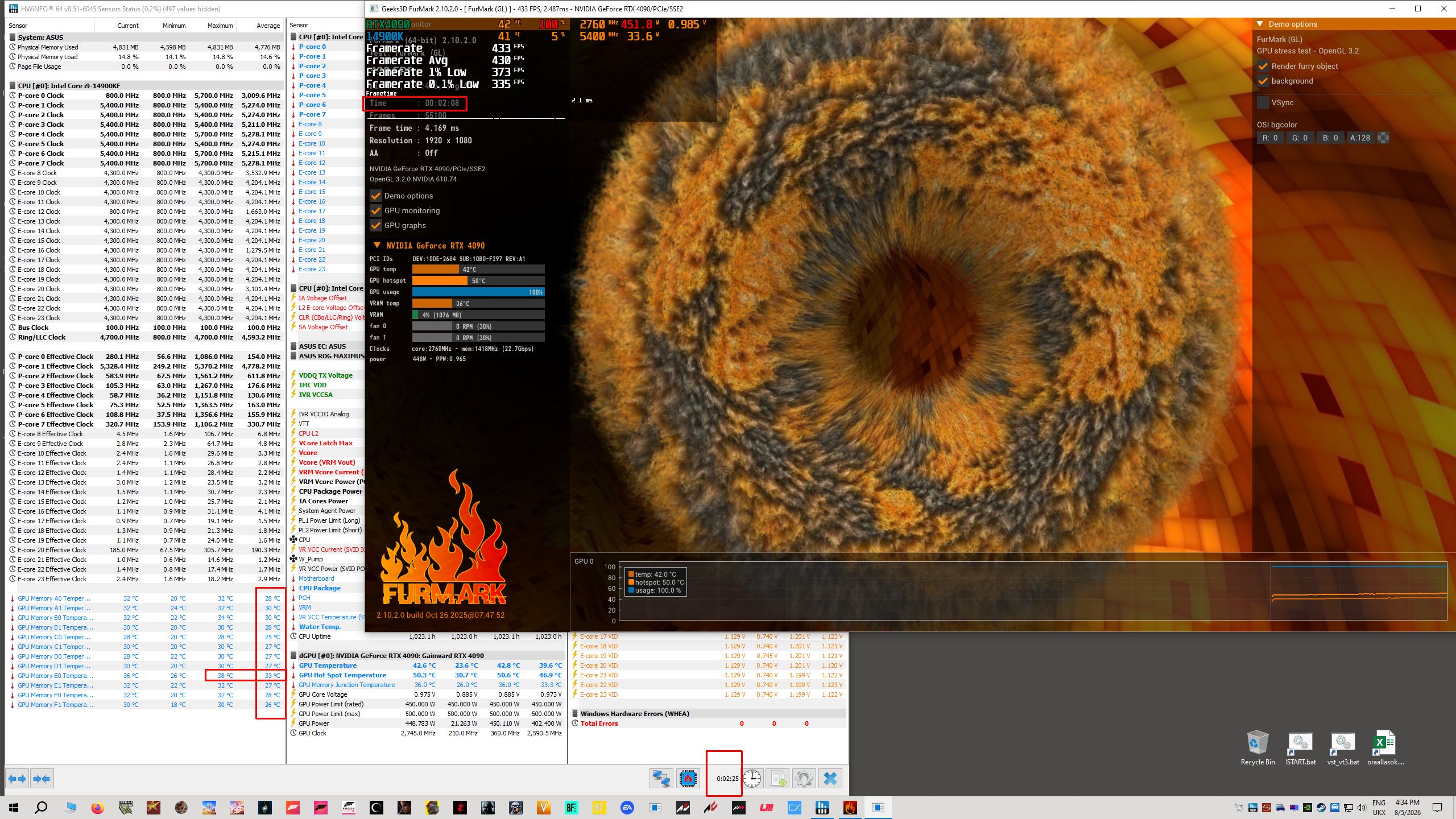Click the first Sensor column header
Screen dimensions: 1456x819
pyautogui.click(x=50, y=26)
